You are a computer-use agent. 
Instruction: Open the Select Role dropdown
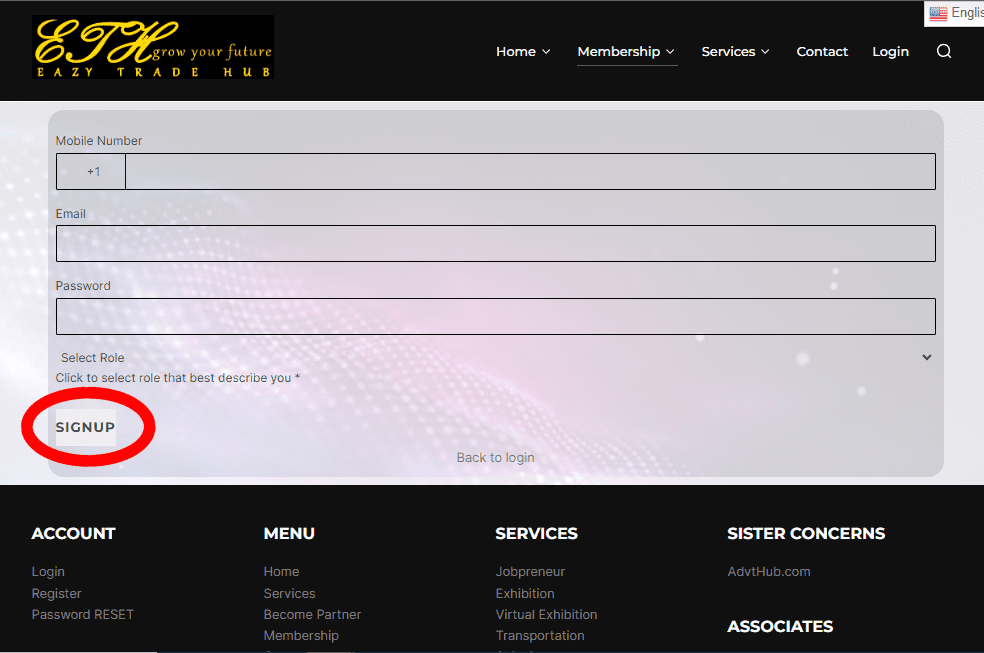tap(495, 357)
